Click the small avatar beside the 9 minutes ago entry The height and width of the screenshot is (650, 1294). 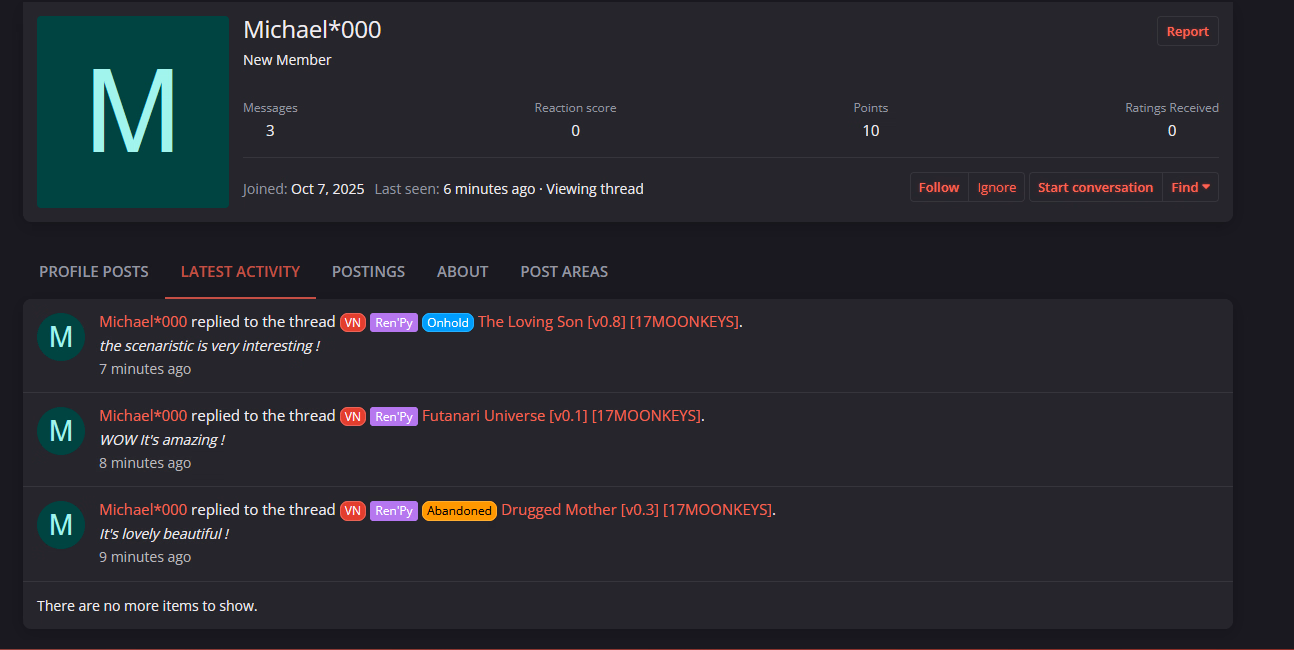tap(61, 525)
